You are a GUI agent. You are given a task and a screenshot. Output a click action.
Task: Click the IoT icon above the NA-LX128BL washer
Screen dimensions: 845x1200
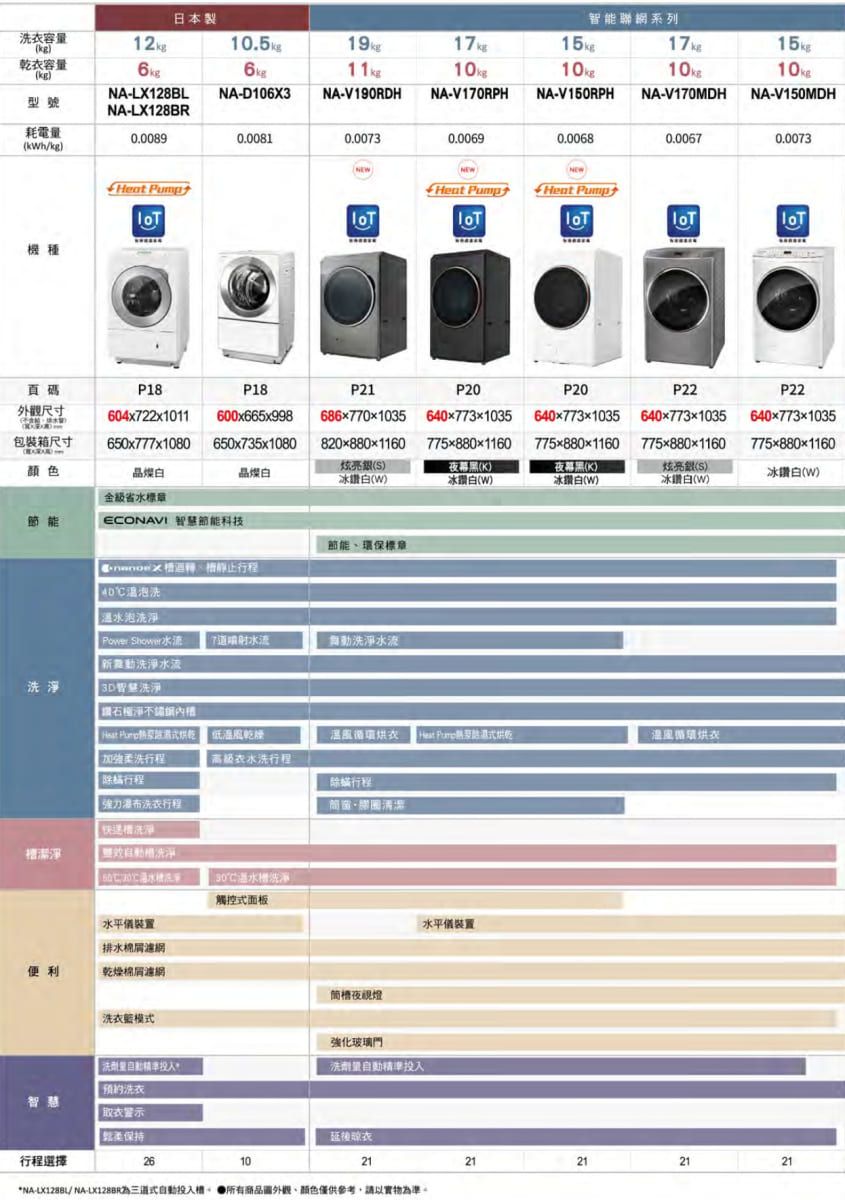149,221
